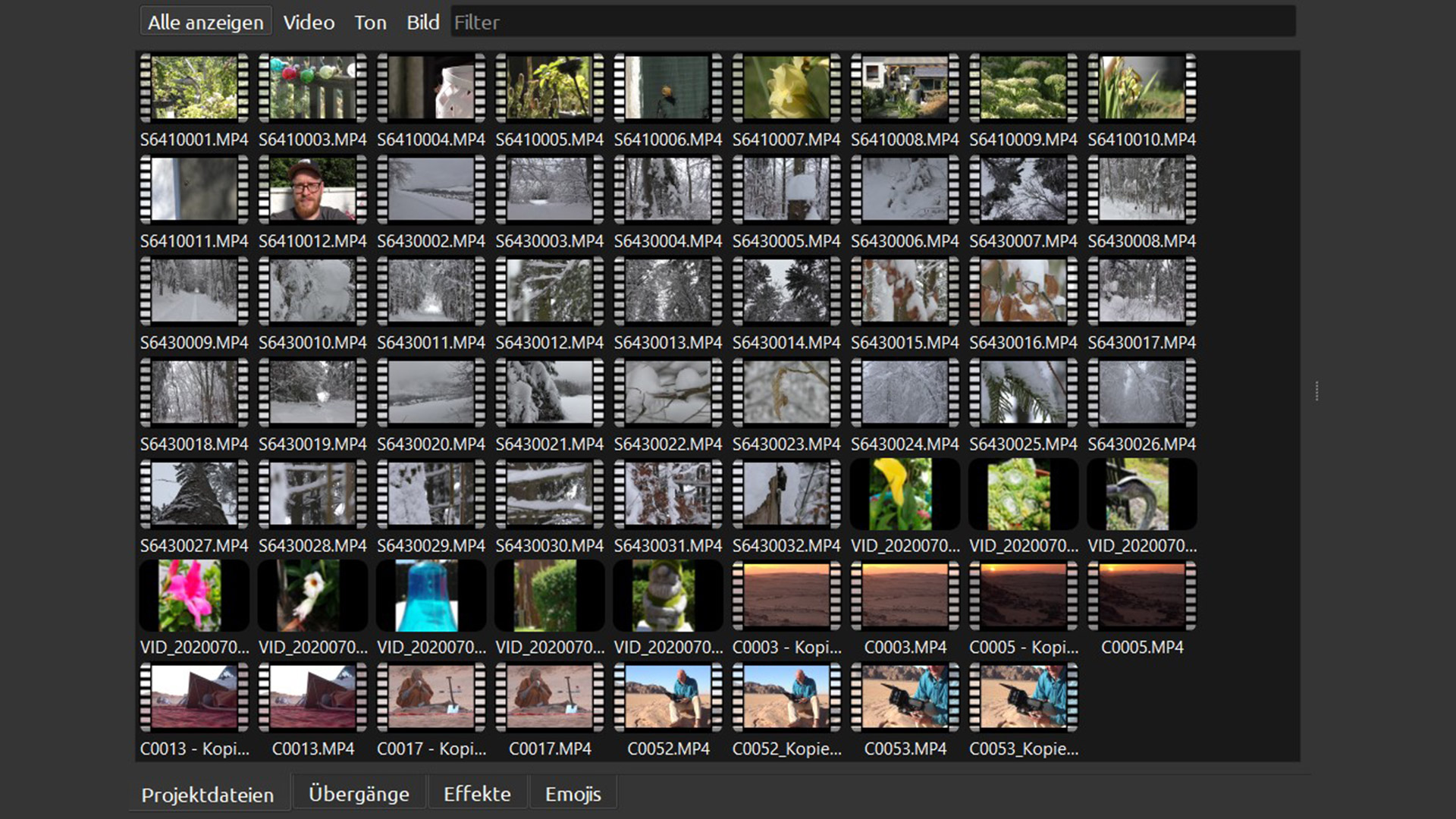Screen dimensions: 1456x819
Task: Select the S6410012.MP4 clip with bearded man
Action: coord(312,190)
